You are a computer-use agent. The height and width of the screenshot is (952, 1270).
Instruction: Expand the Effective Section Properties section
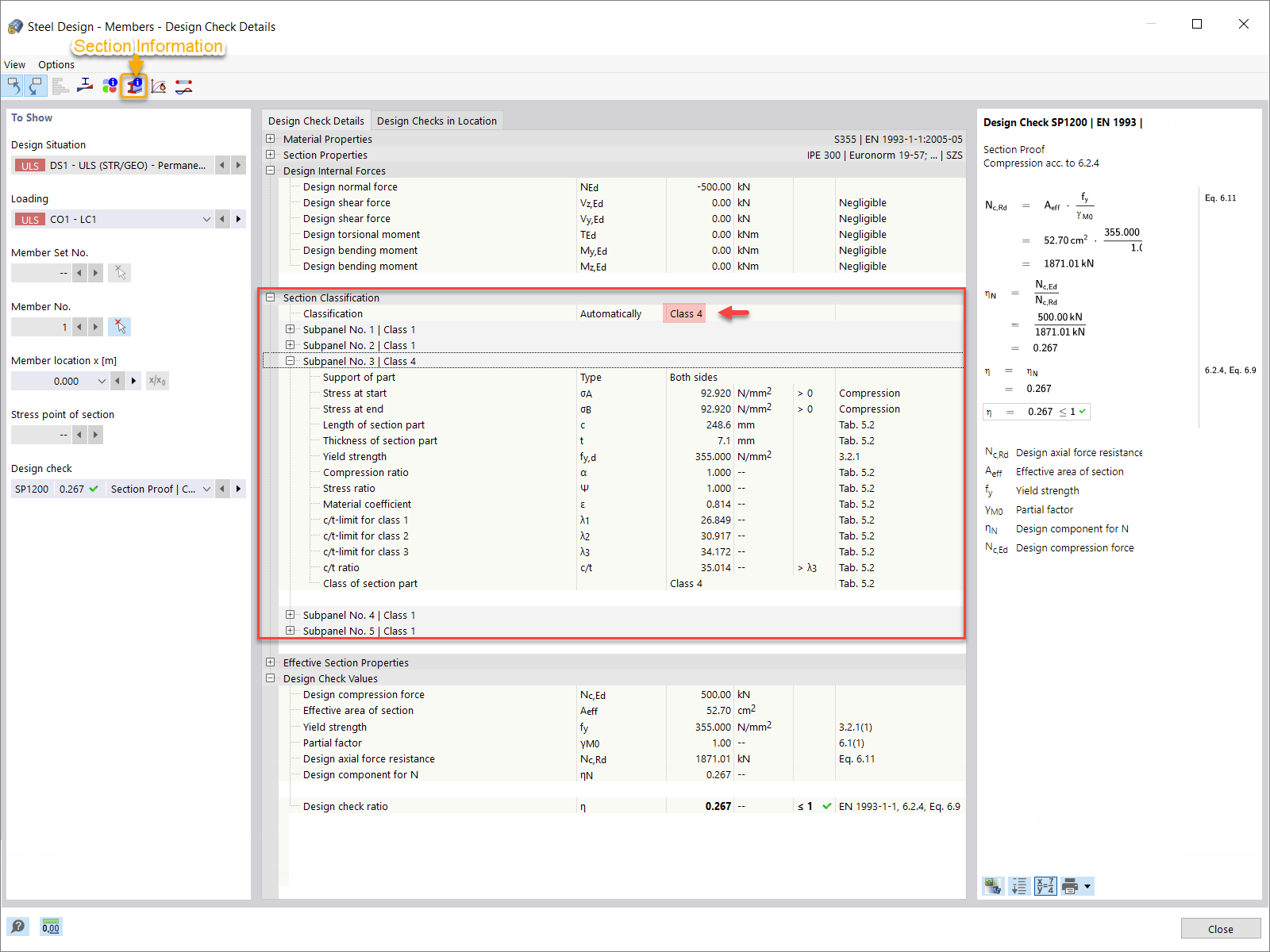click(x=271, y=662)
